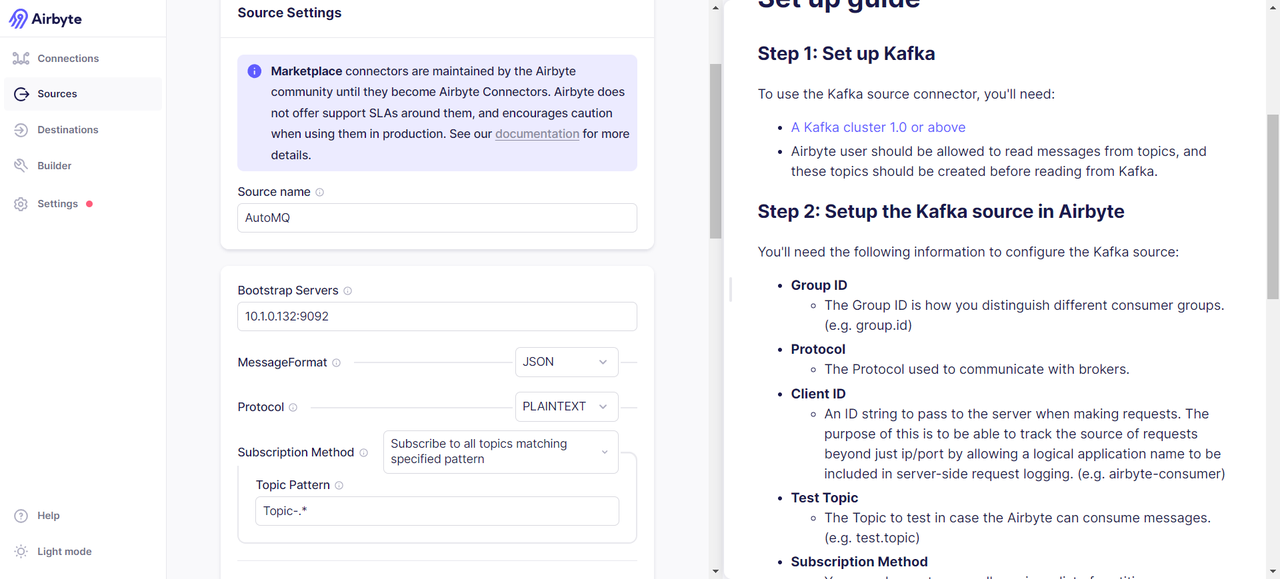
Task: Expand the Protocol PLAINTEXT dropdown
Action: tap(566, 407)
